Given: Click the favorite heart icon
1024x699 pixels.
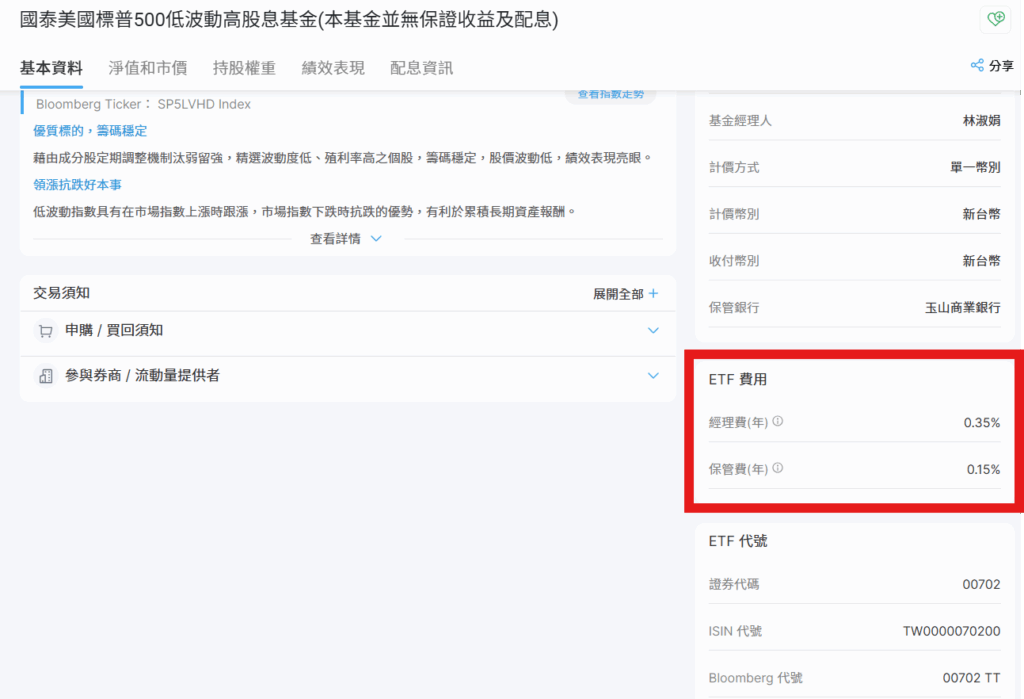Looking at the screenshot, I should [996, 19].
